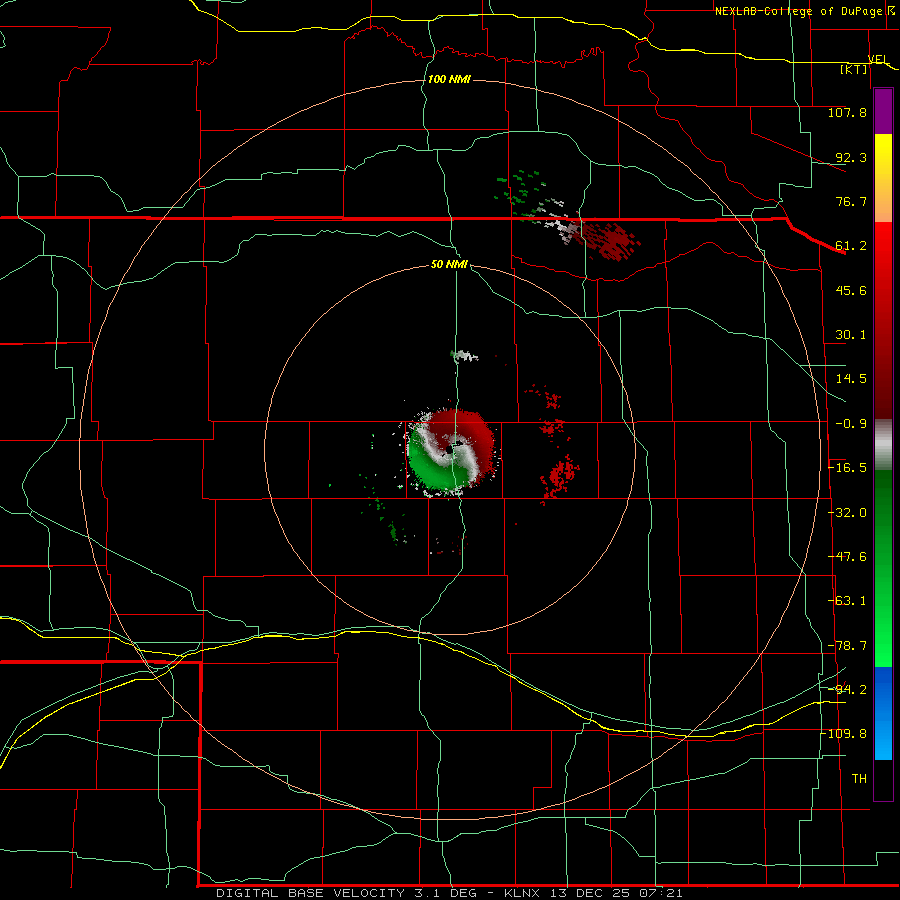
Task: Pick the blue segment of the velocity scale
Action: coord(883,713)
